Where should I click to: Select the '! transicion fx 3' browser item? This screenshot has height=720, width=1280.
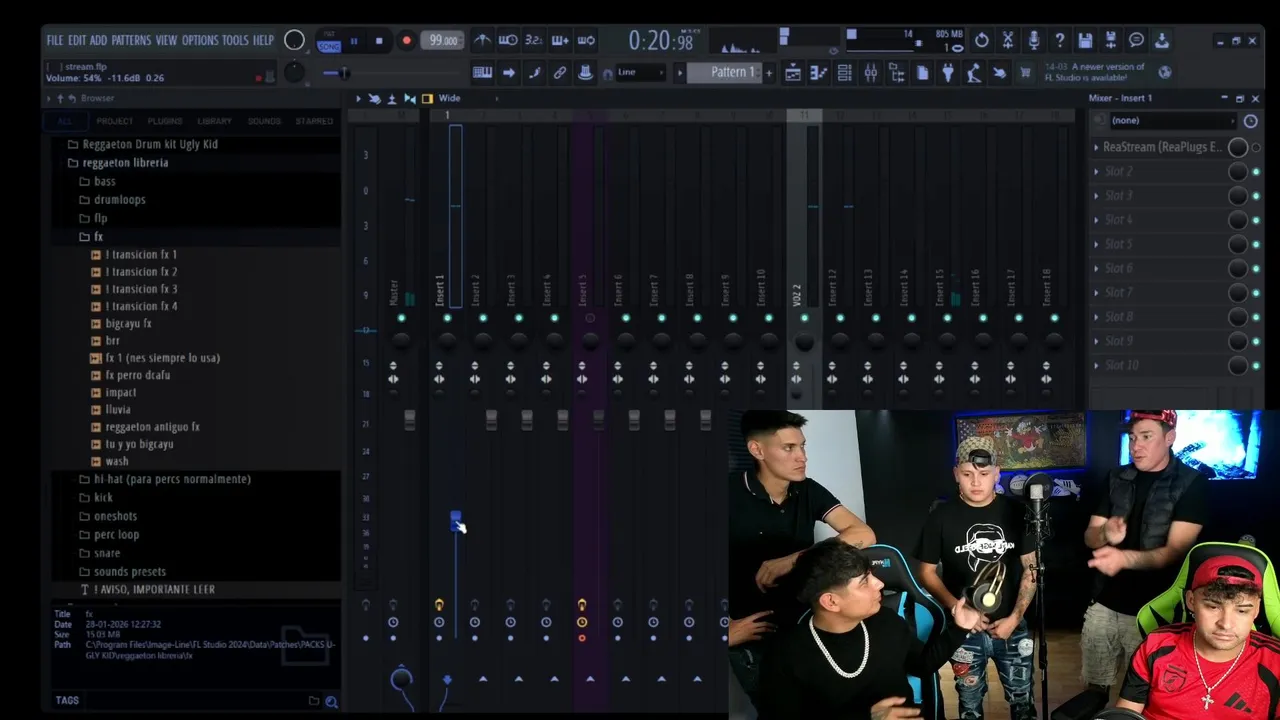tap(141, 289)
